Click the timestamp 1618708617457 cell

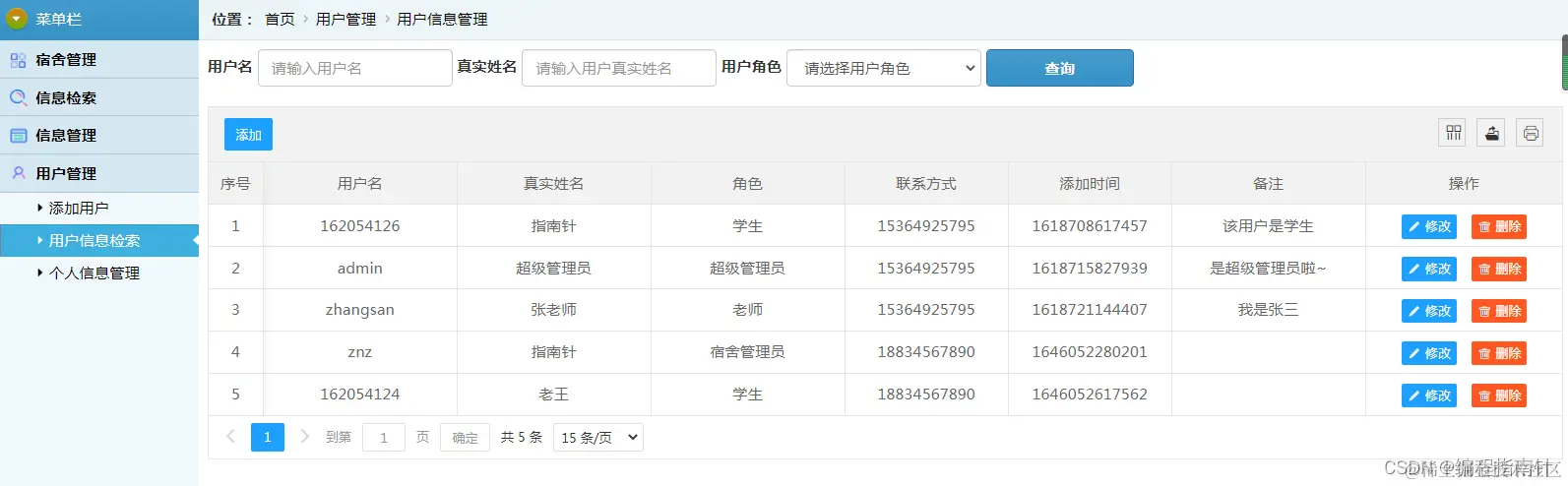[1090, 225]
